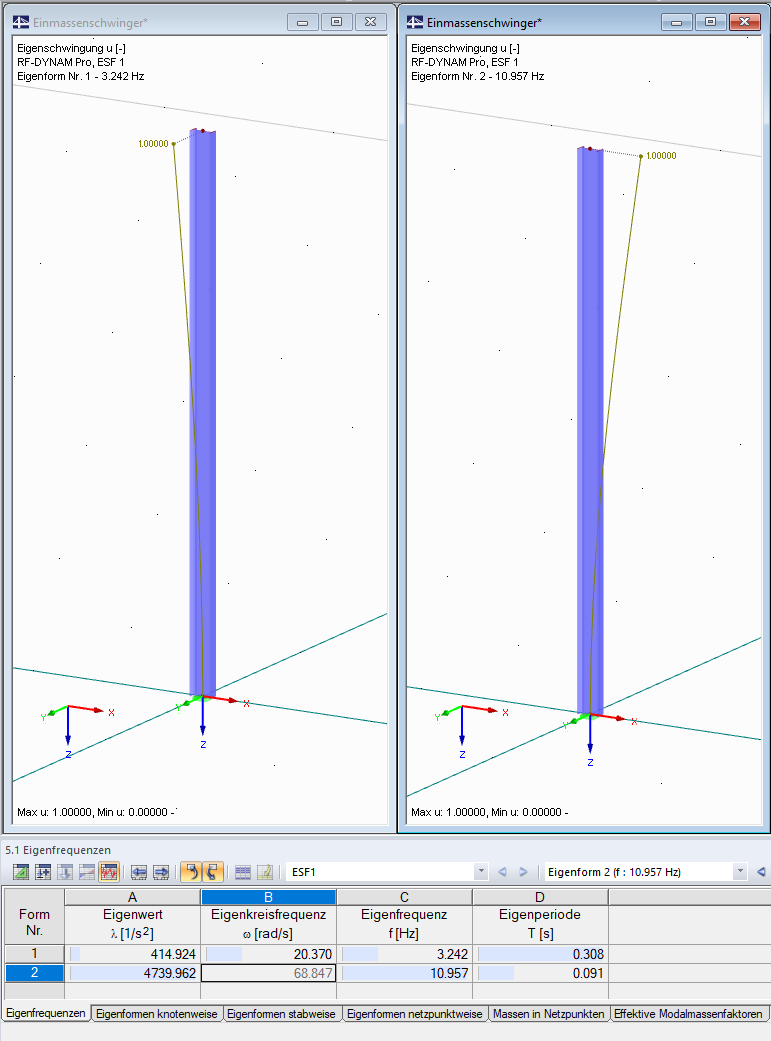This screenshot has width=771, height=1041.
Task: Click the grayed-out down-arrow toolbar icon
Action: point(64,872)
